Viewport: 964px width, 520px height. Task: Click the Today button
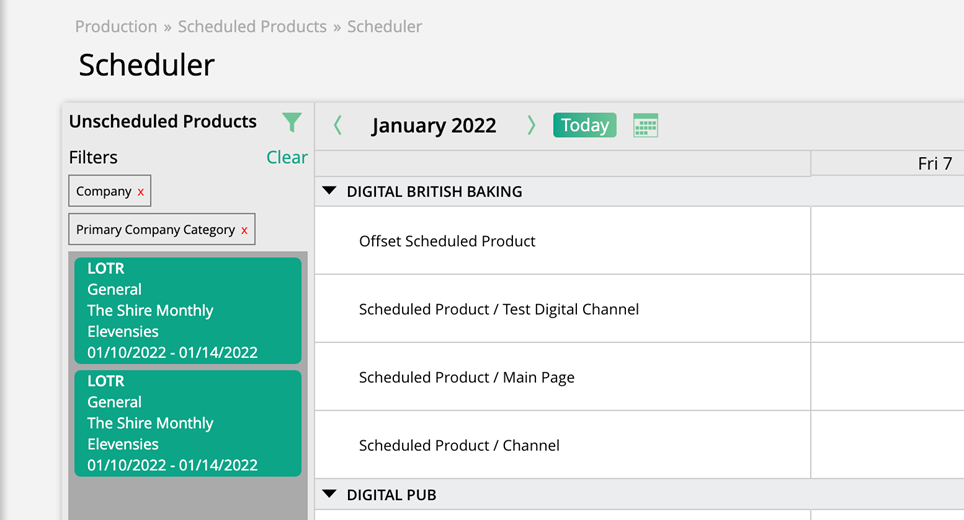(x=584, y=125)
